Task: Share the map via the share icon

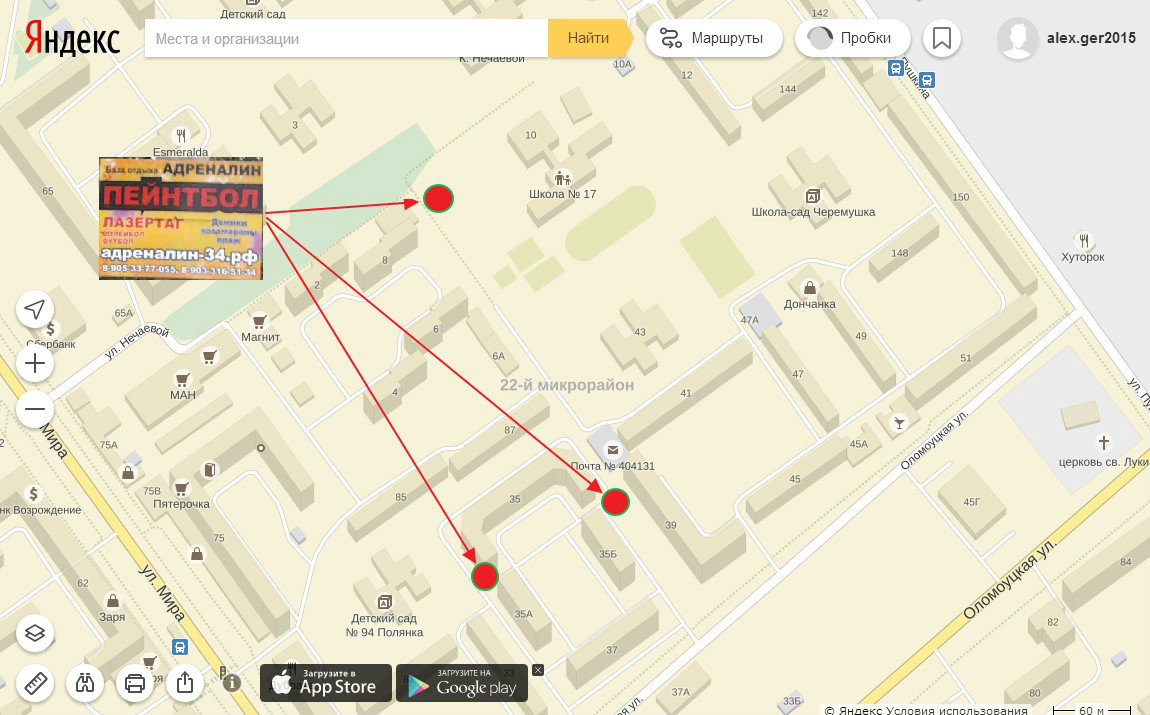Action: (x=185, y=684)
